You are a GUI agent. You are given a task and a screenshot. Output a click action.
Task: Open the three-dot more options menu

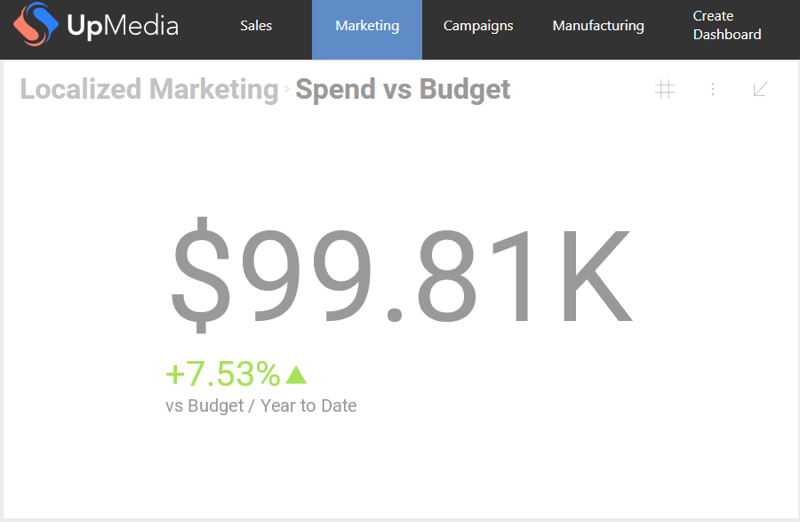click(x=713, y=89)
